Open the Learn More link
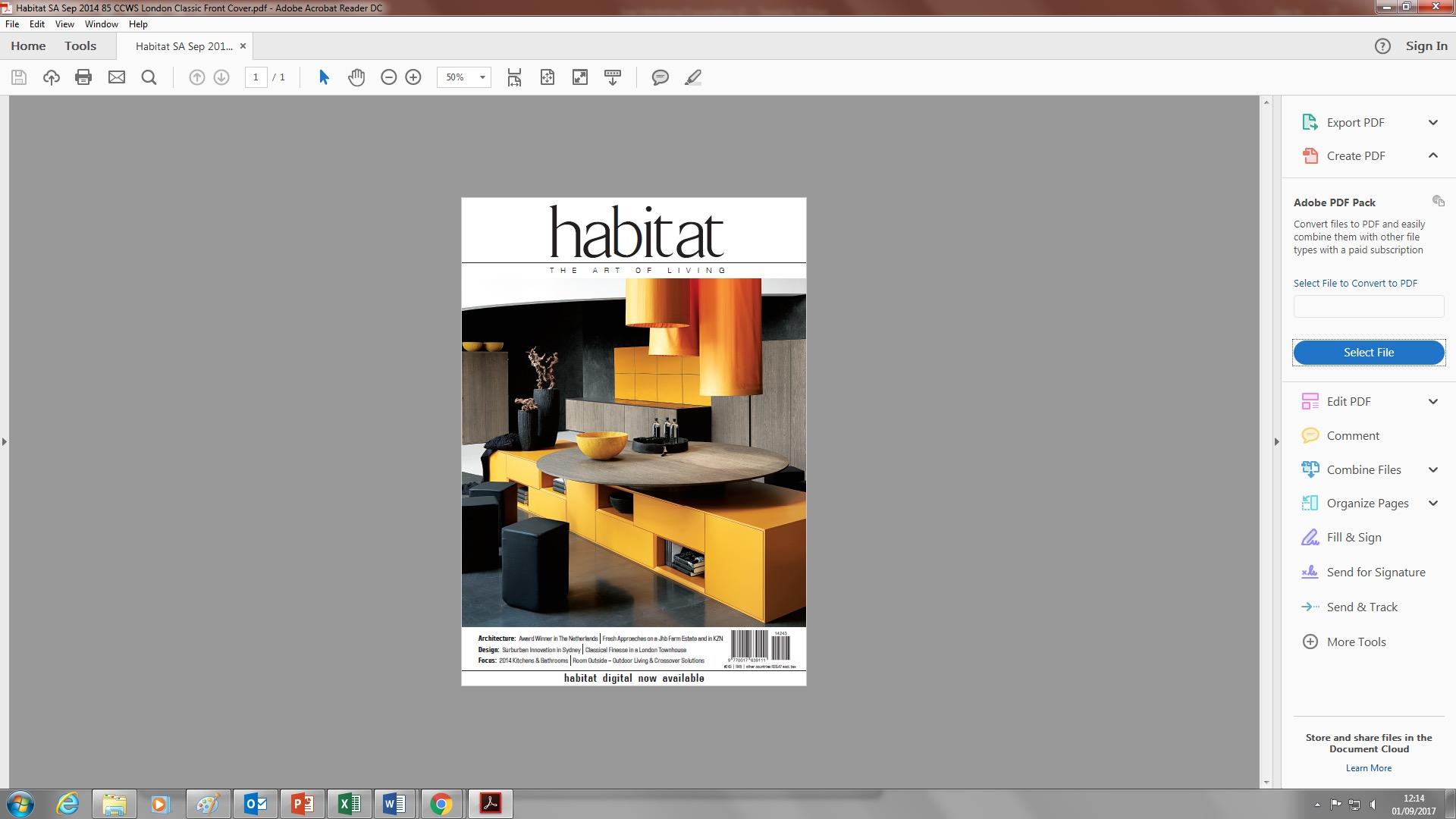The image size is (1456, 819). pos(1368,768)
